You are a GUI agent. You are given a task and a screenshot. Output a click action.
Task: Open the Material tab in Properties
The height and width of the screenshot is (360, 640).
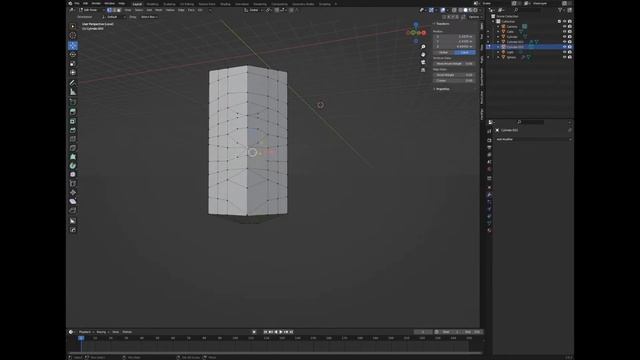tap(489, 231)
